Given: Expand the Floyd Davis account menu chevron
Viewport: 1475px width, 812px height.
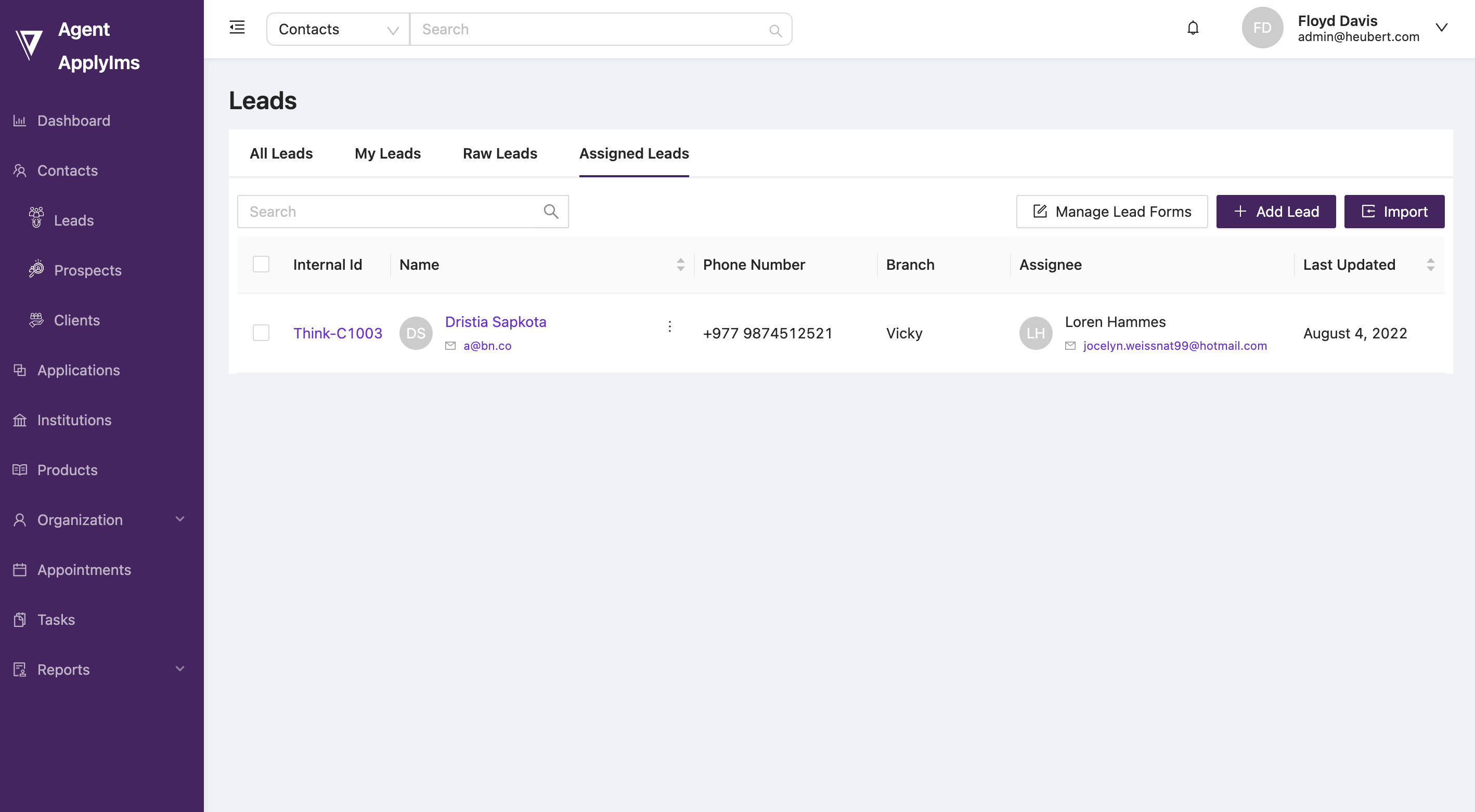Looking at the screenshot, I should (x=1441, y=28).
